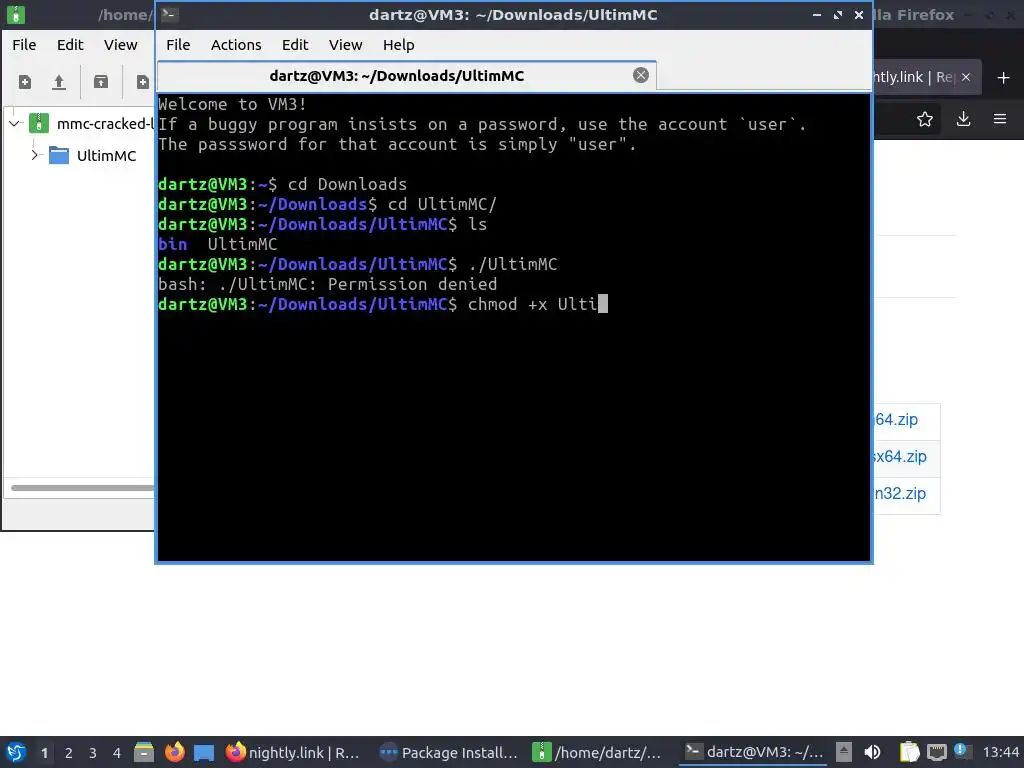Click 'Welcome to VM3!' terminal line
The width and height of the screenshot is (1024, 768).
coord(232,104)
